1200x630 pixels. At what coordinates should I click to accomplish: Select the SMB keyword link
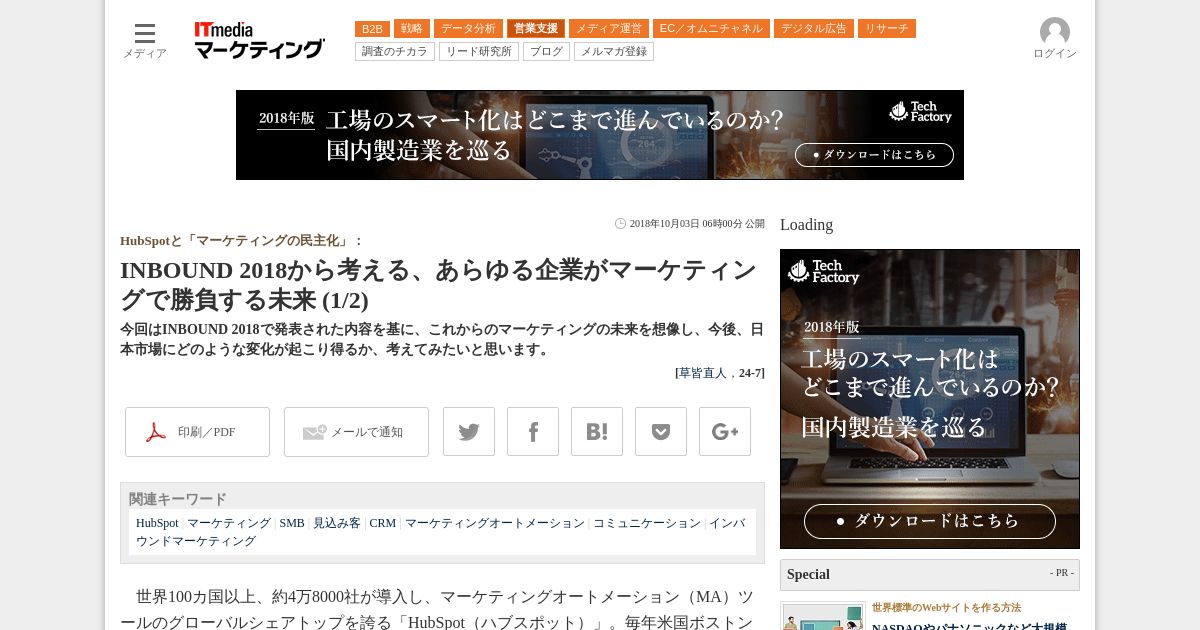click(292, 523)
